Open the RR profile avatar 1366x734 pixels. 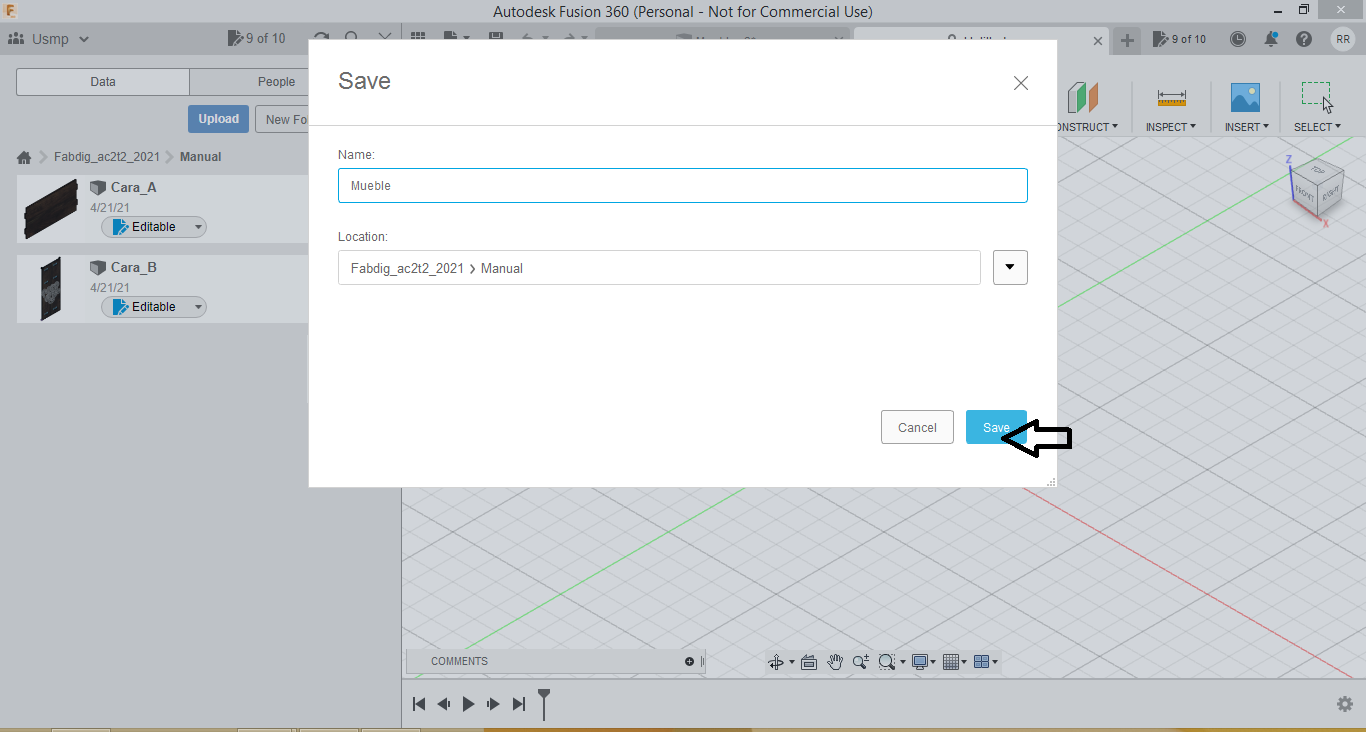[1343, 39]
